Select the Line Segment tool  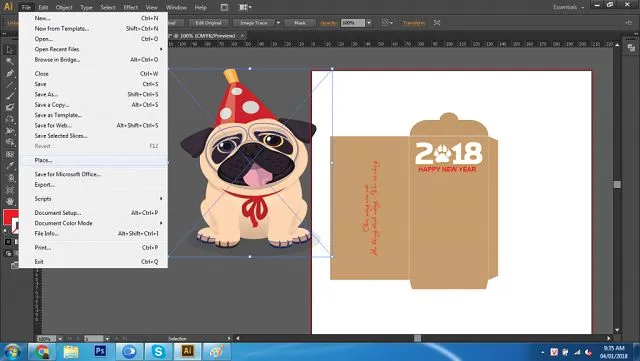(x=9, y=85)
